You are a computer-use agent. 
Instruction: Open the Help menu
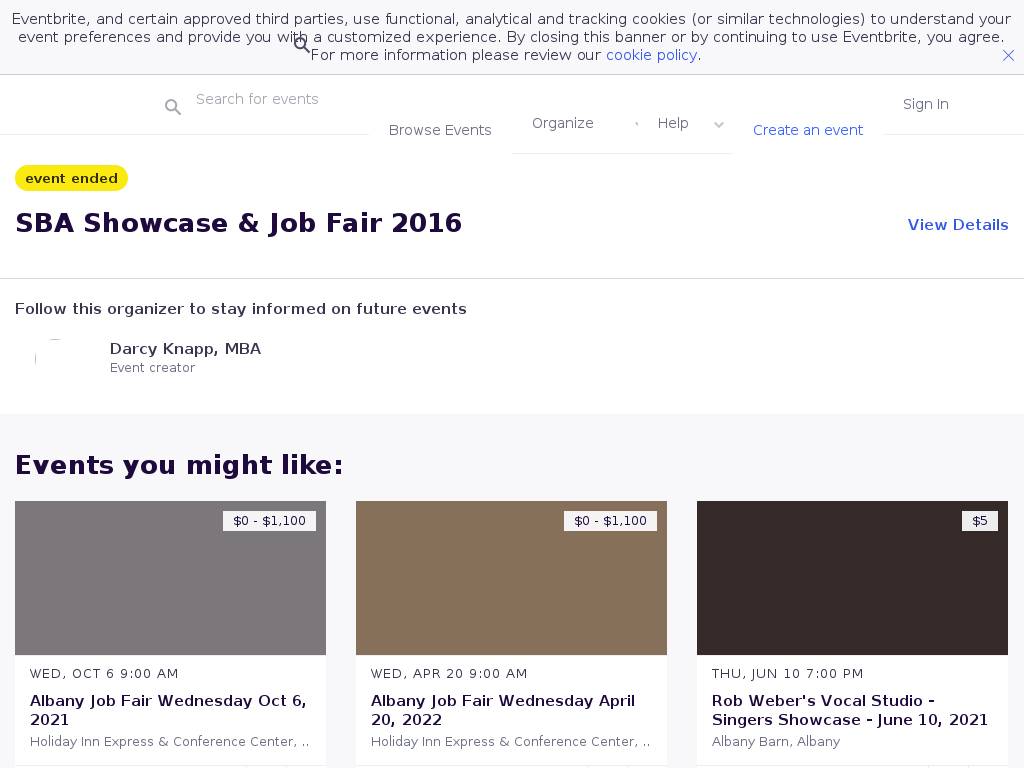673,123
